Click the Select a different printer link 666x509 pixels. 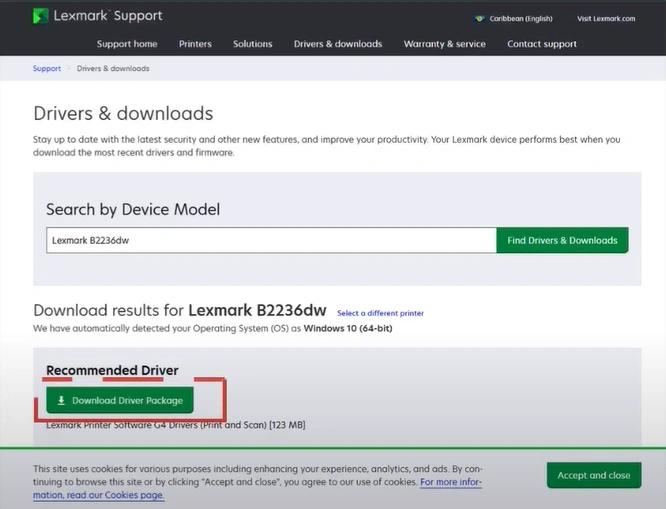click(x=381, y=313)
